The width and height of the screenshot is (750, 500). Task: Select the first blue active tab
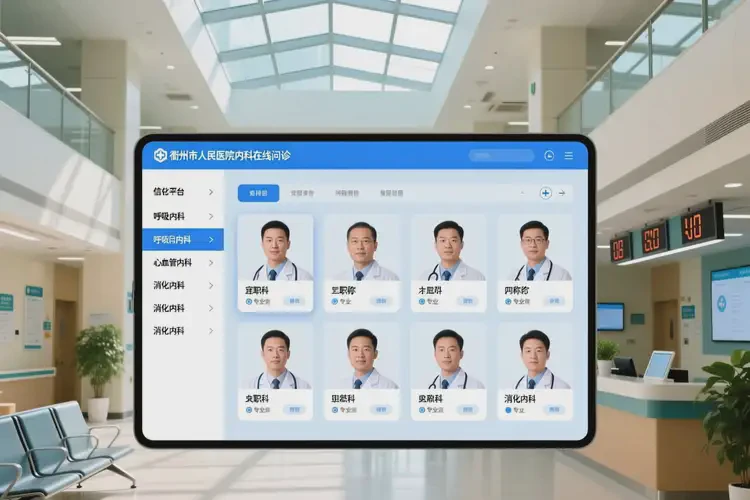(258, 193)
